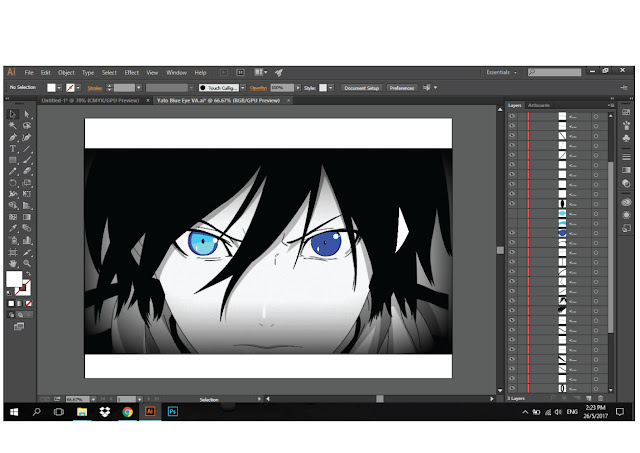
Task: Open the zoom level dropdown in status bar
Action: 93,399
